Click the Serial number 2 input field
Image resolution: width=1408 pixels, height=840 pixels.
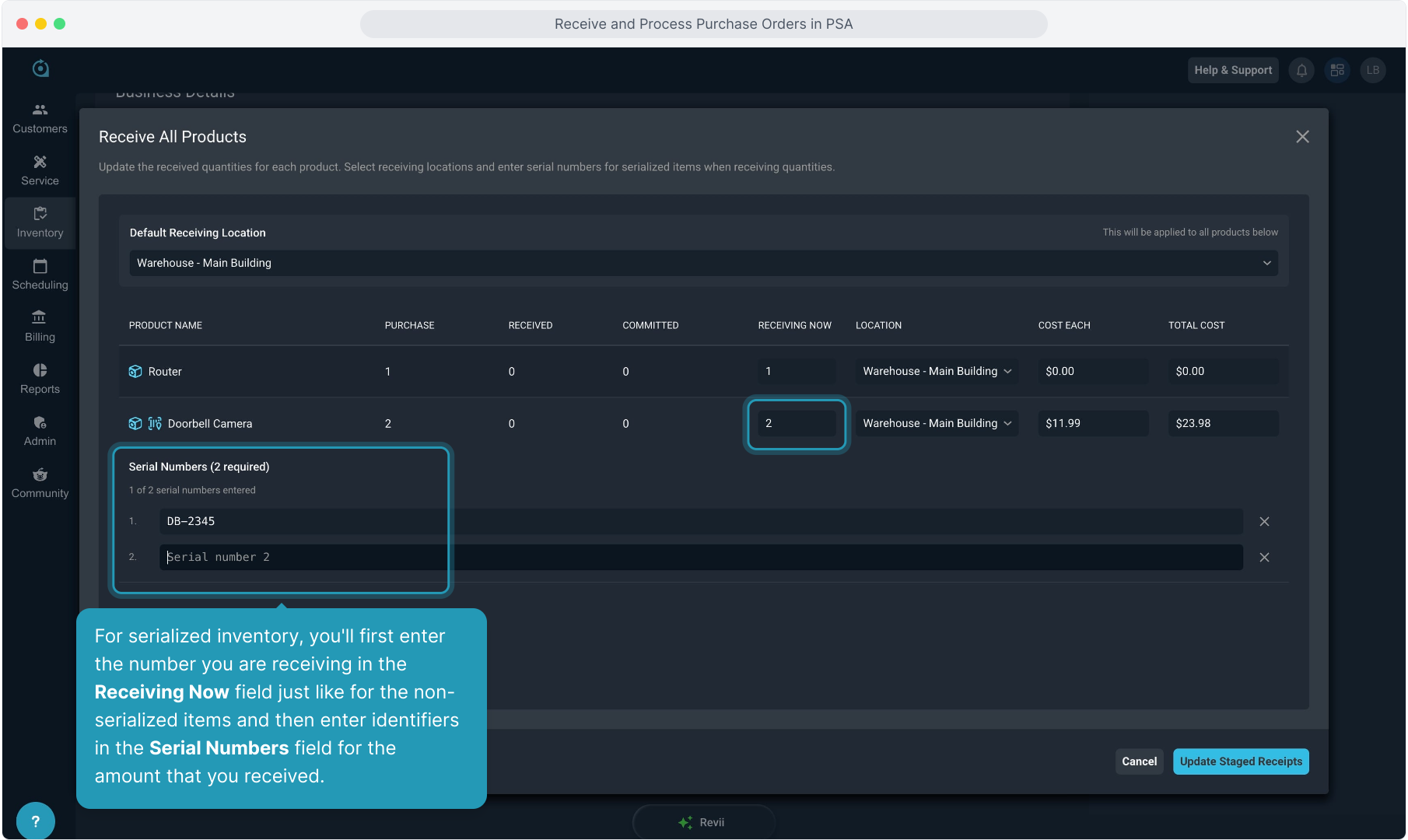700,558
